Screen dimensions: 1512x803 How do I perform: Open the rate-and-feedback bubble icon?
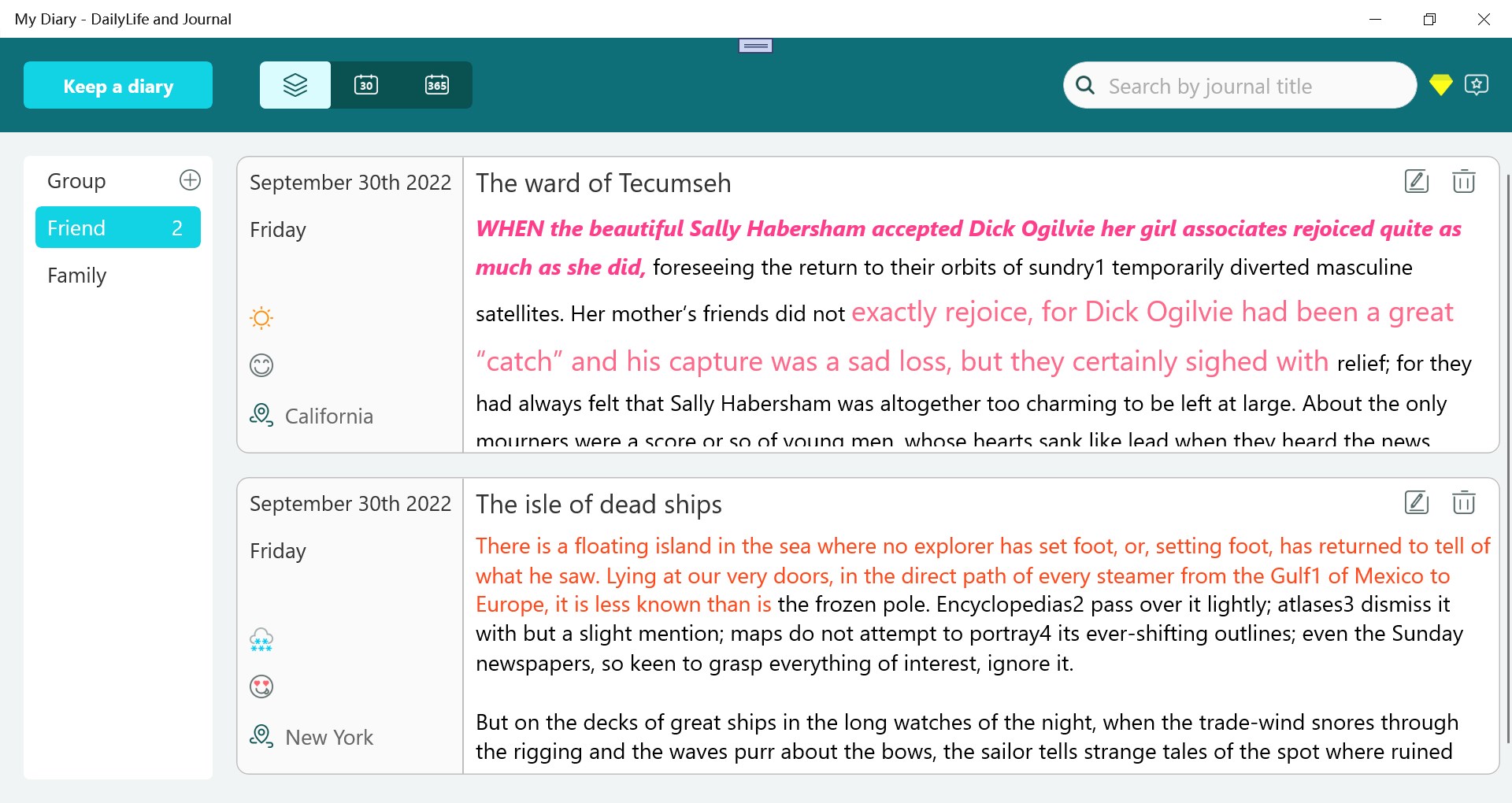coord(1477,85)
